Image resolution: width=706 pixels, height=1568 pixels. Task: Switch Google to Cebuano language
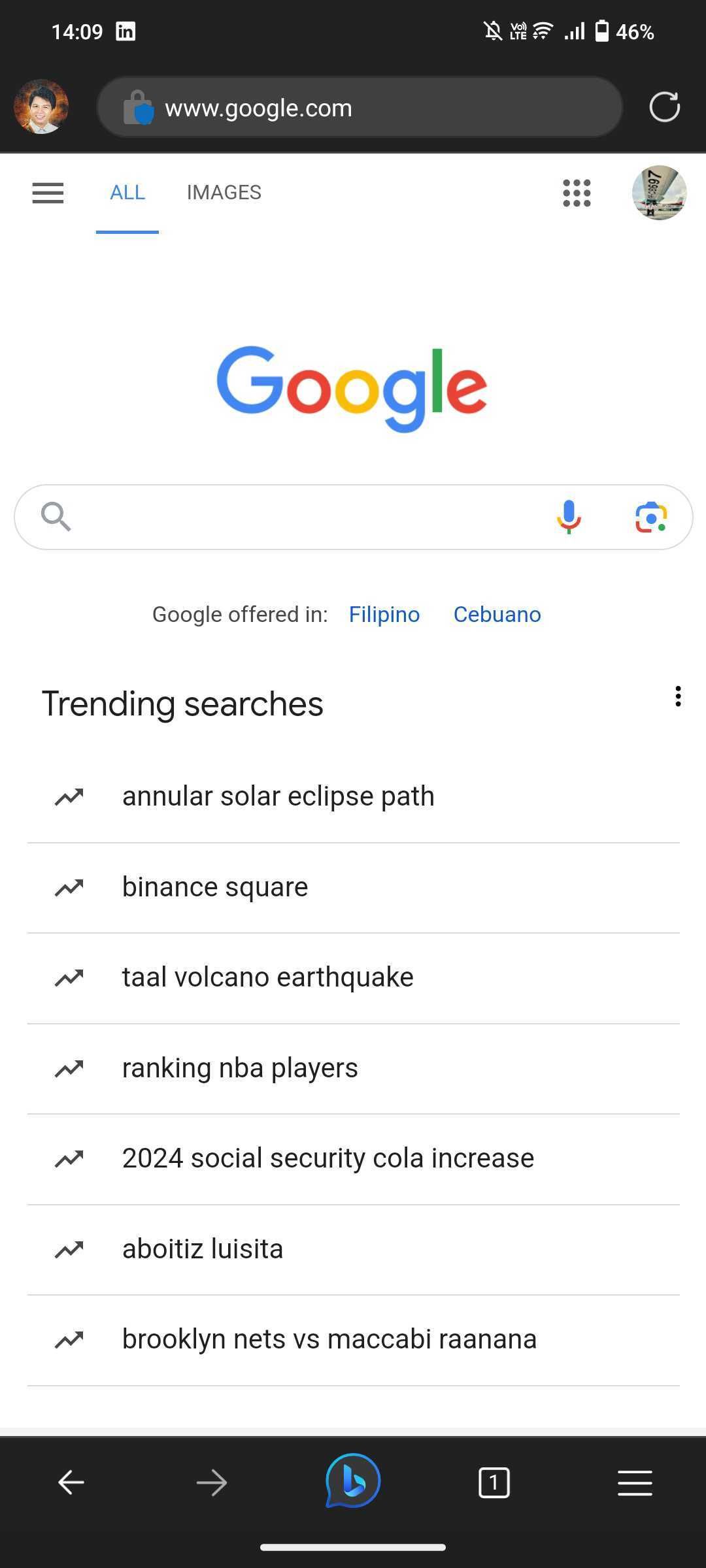[x=497, y=615]
